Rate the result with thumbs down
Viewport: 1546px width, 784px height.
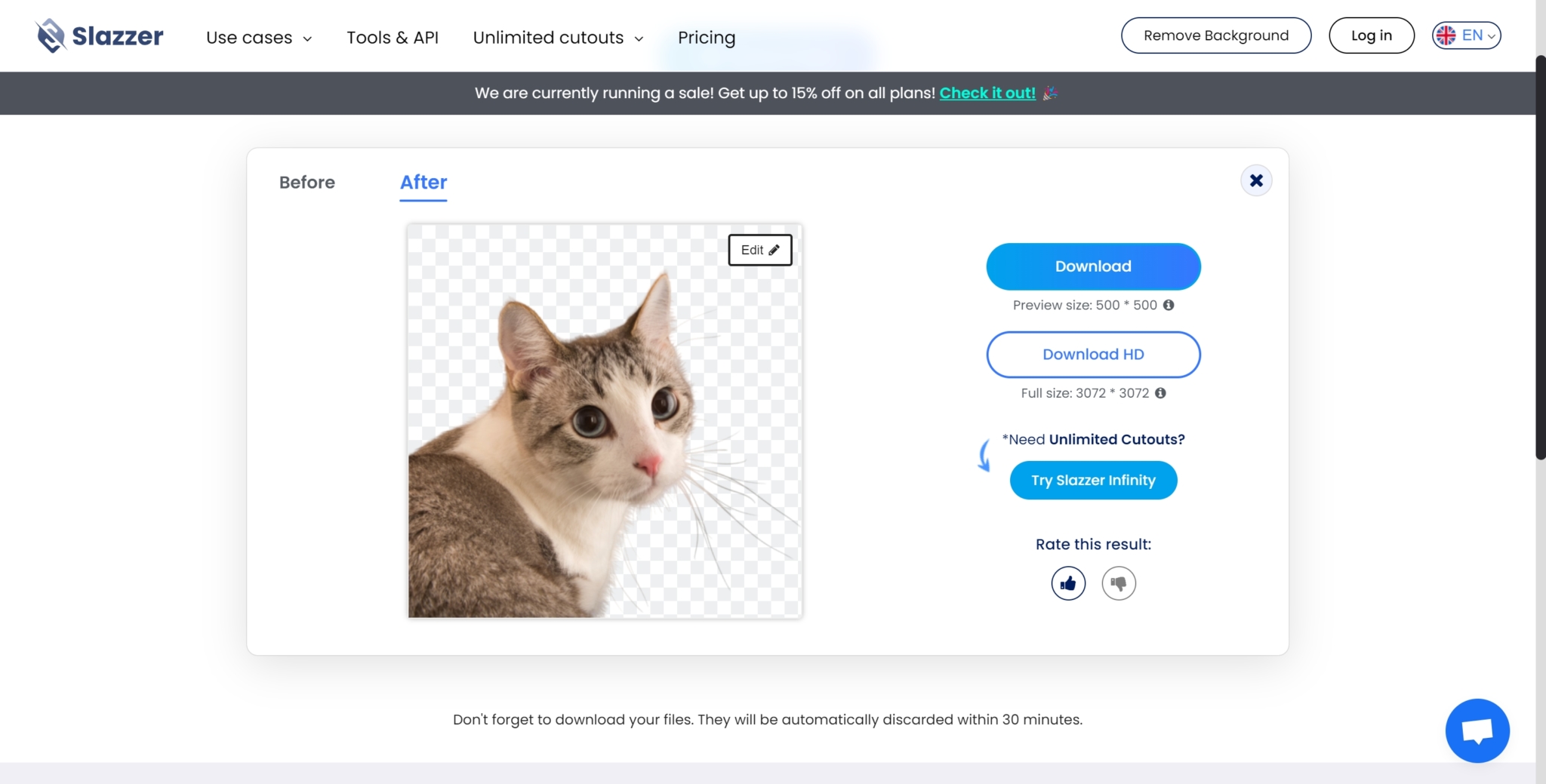(1118, 583)
